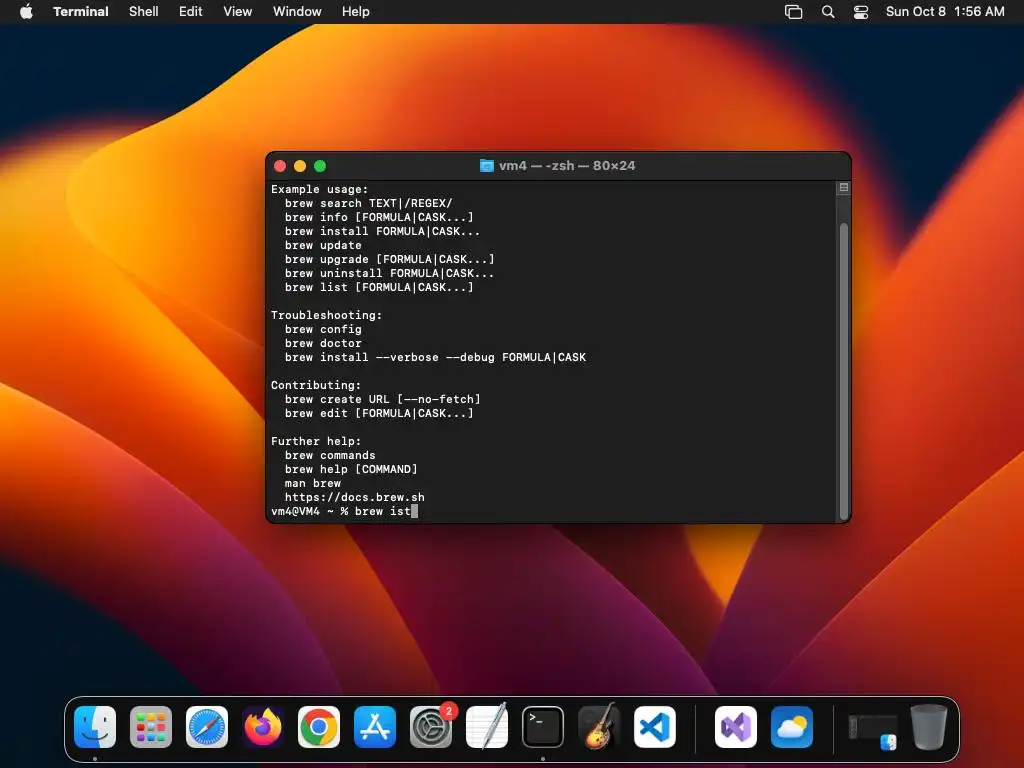
Task: Open Finder from the dock
Action: point(95,727)
